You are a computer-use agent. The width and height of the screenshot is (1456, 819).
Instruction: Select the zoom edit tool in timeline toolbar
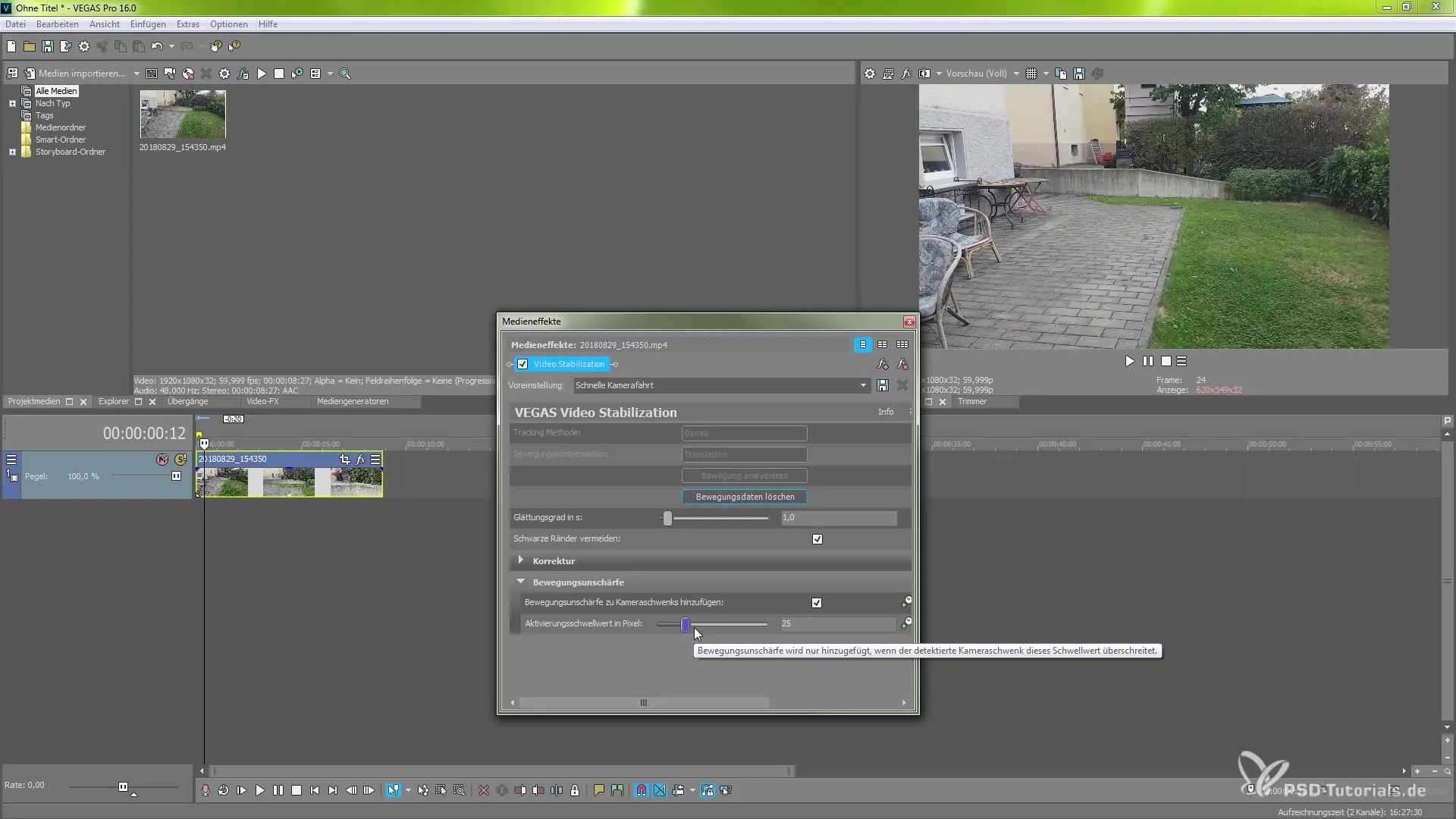click(460, 790)
